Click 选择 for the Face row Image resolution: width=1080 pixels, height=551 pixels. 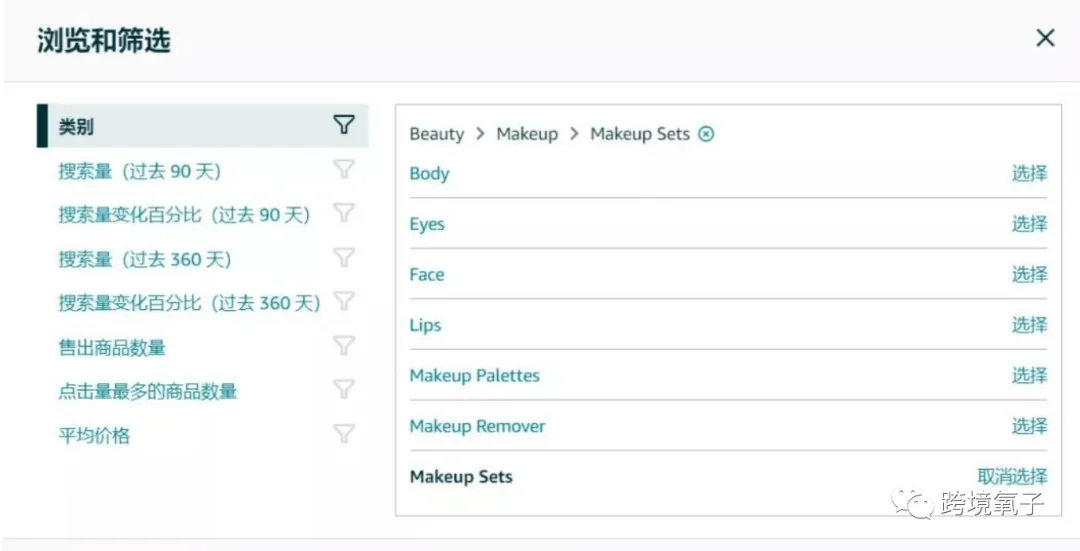1029,274
